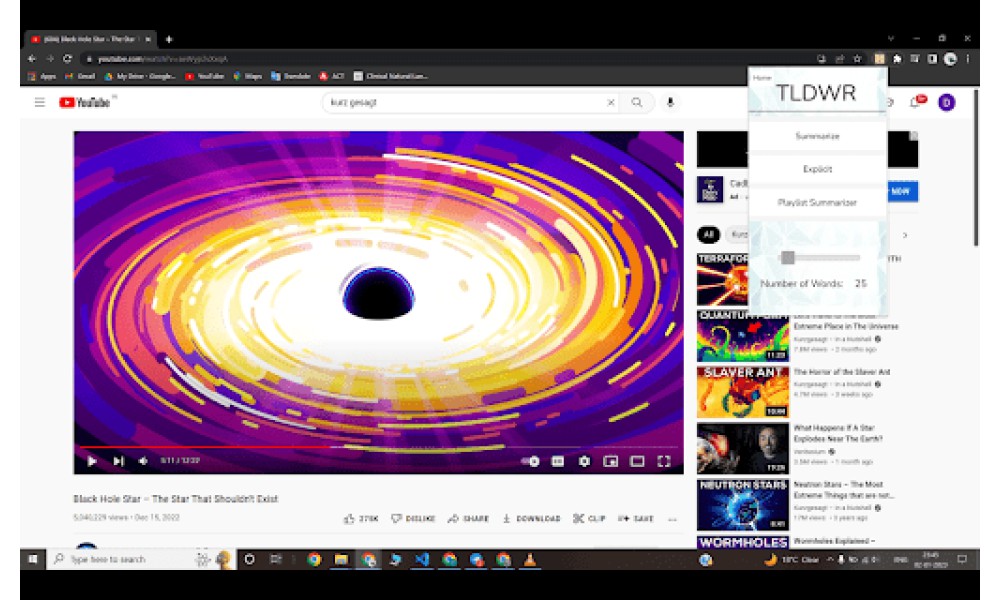The width and height of the screenshot is (1000, 600).
Task: Bookmark this page with the star icon
Action: (x=858, y=59)
